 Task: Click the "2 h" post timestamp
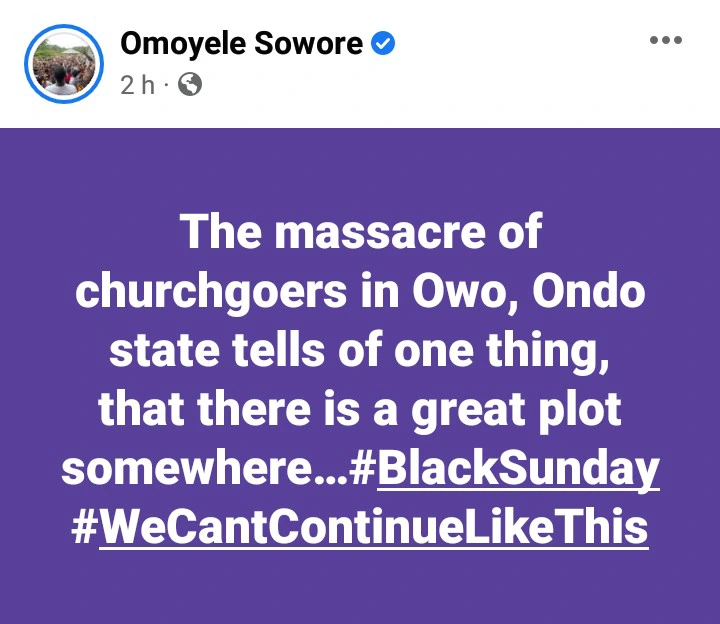(x=137, y=85)
